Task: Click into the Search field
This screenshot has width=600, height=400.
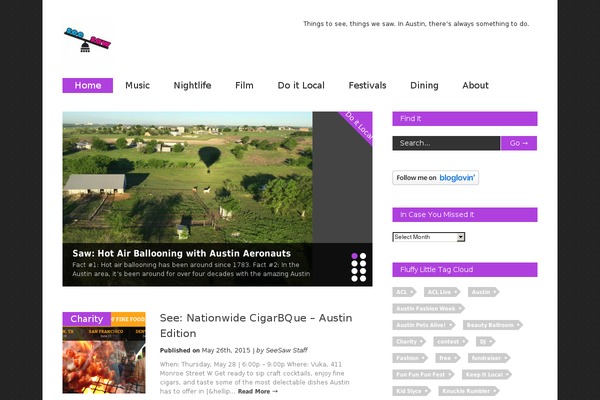Action: [x=446, y=143]
